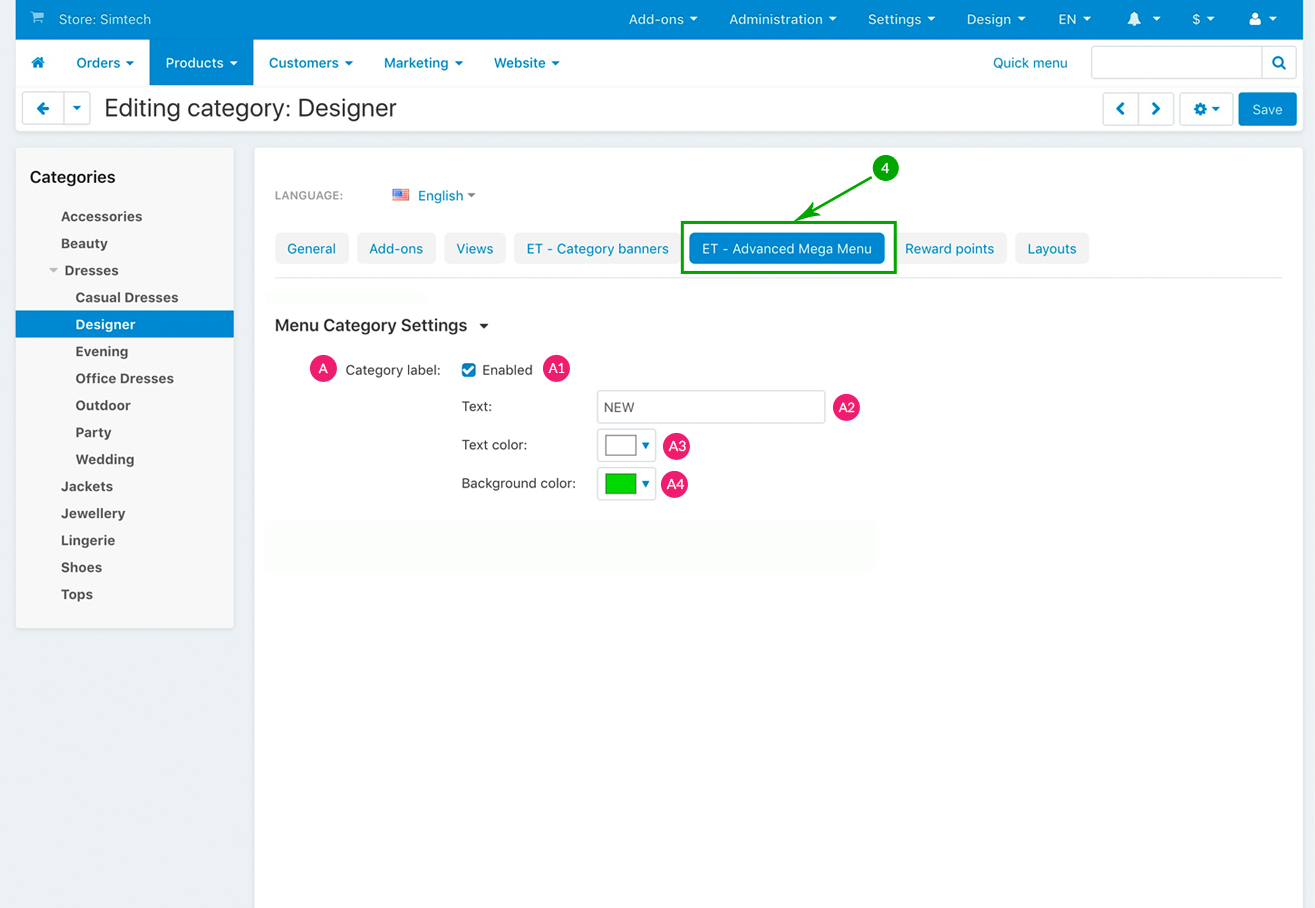Click the label Text input field
The height and width of the screenshot is (908, 1315).
tap(710, 407)
